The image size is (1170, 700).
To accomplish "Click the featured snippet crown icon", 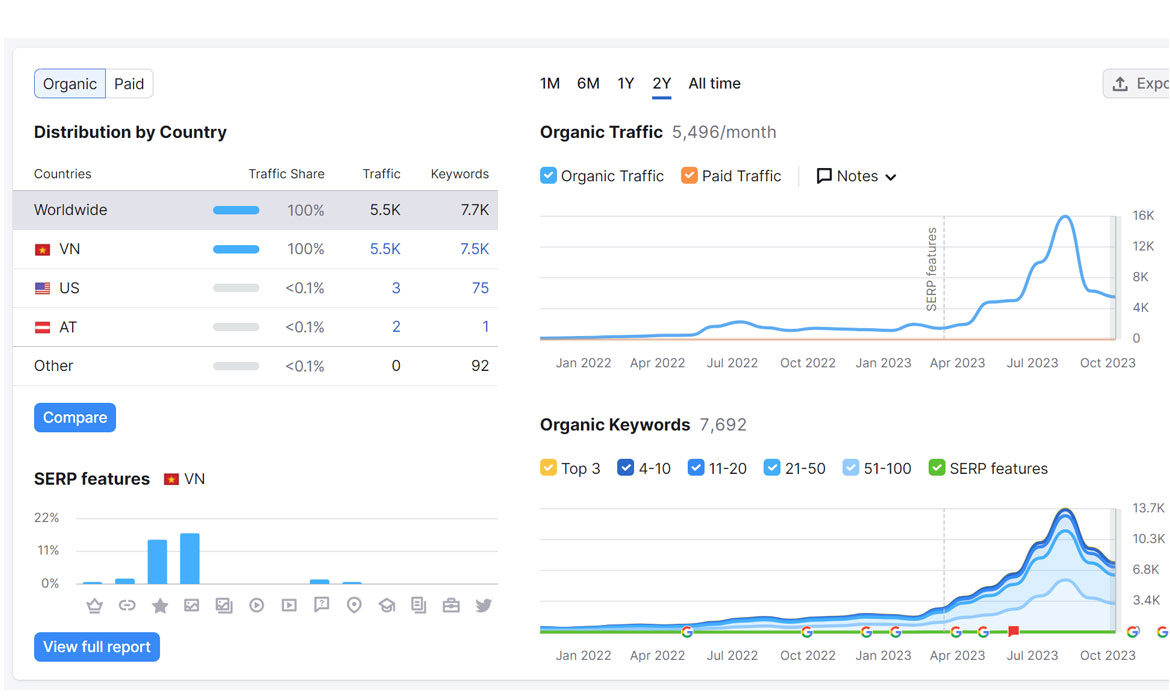I will tap(94, 605).
